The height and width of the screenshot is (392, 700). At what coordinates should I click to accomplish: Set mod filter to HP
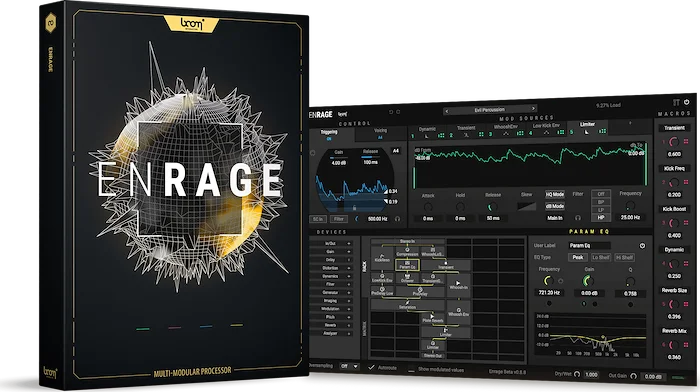tap(601, 217)
